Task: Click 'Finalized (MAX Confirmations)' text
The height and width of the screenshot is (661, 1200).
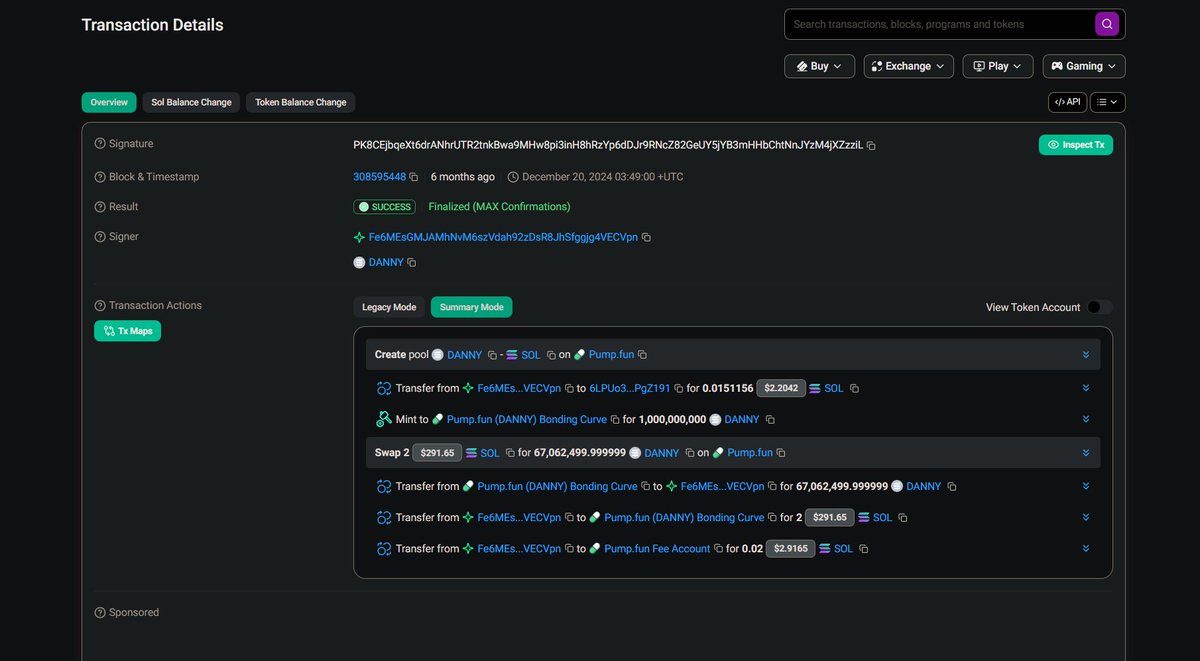Action: (499, 207)
